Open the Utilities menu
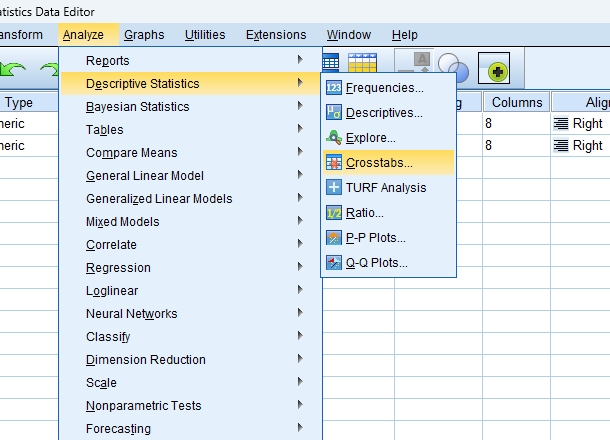610x440 pixels. pyautogui.click(x=205, y=35)
